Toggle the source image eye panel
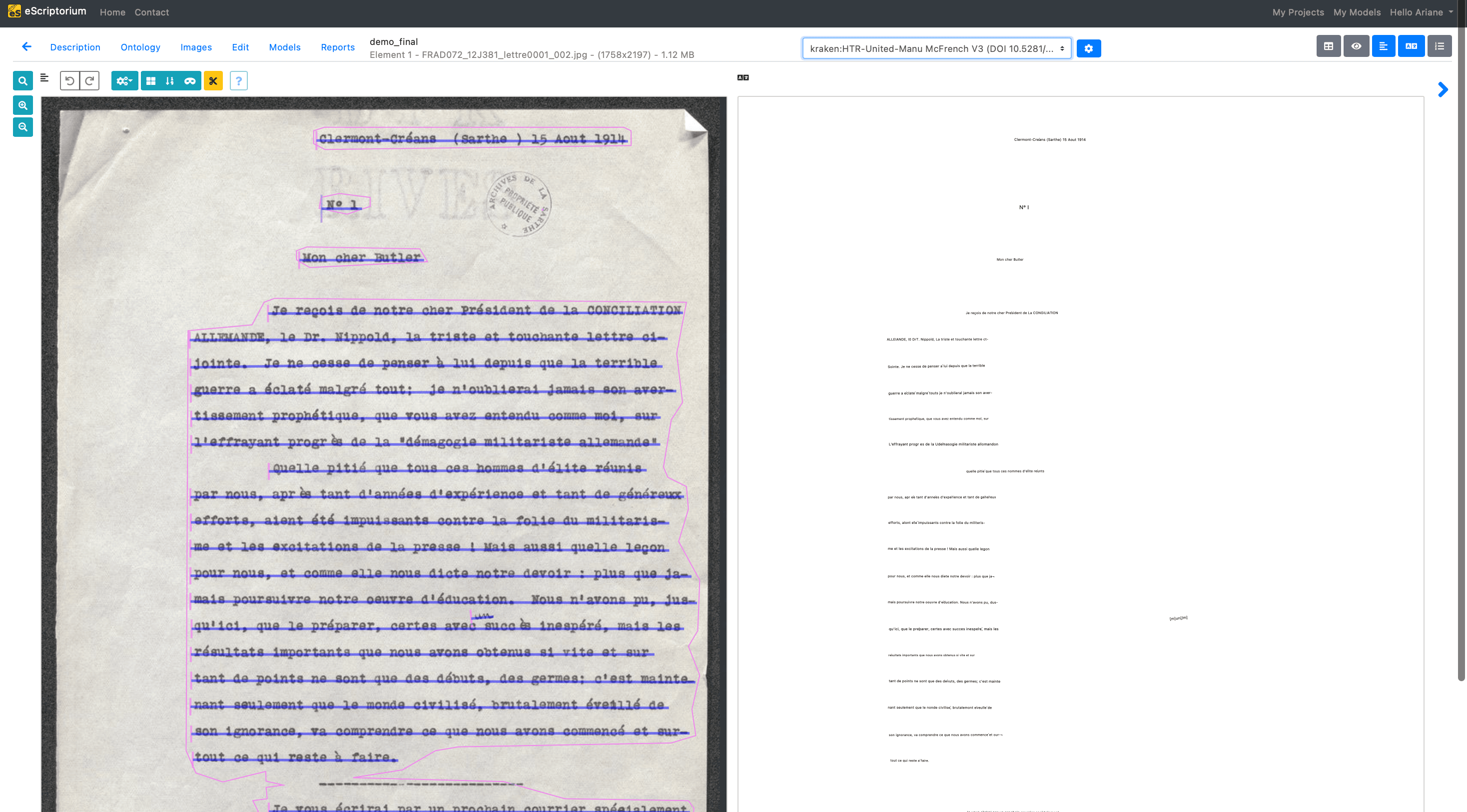1467x812 pixels. click(x=1356, y=46)
